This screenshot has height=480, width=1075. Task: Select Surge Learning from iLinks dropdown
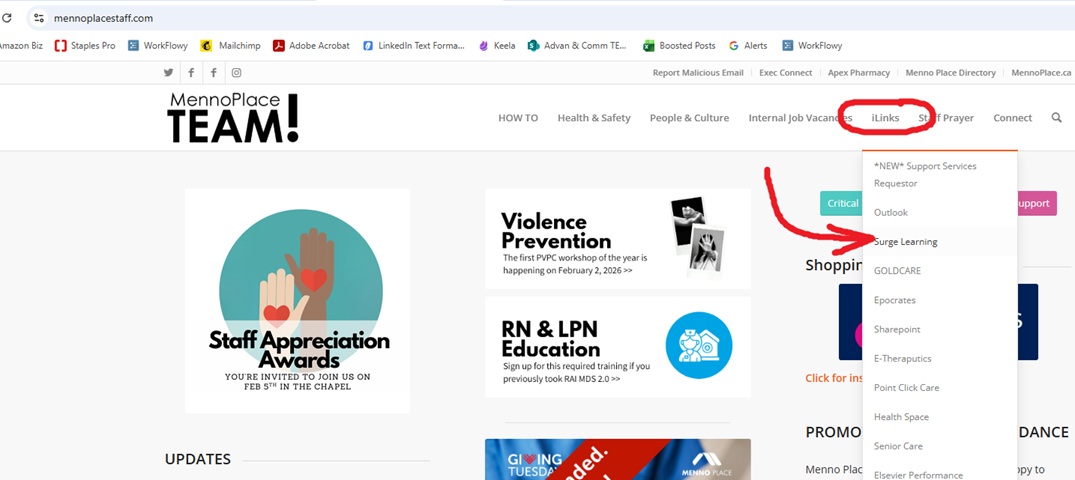tap(905, 242)
